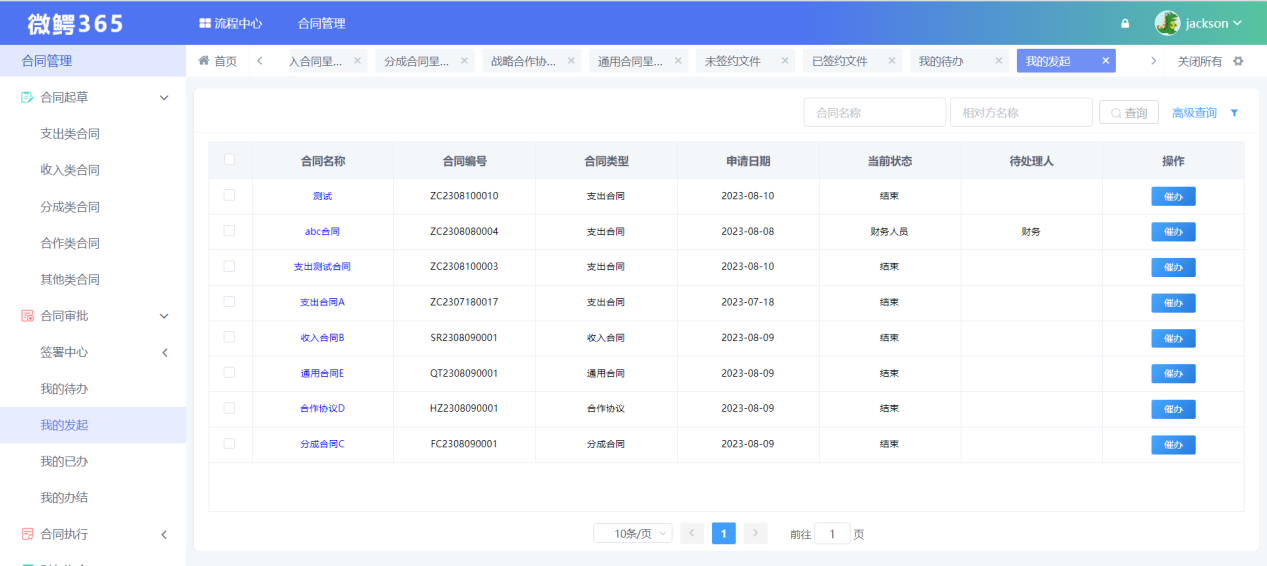Viewport: 1267px width, 566px height.
Task: Click the lock screen icon in header
Action: pyautogui.click(x=1125, y=24)
